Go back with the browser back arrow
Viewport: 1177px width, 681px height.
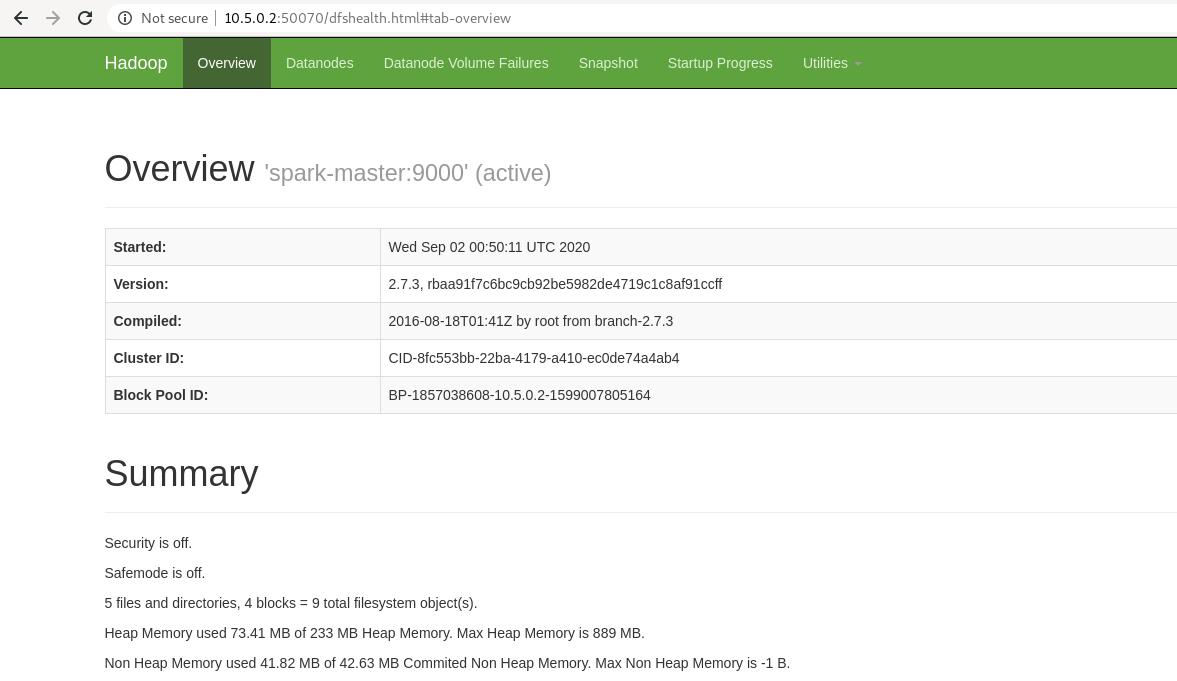coord(21,18)
